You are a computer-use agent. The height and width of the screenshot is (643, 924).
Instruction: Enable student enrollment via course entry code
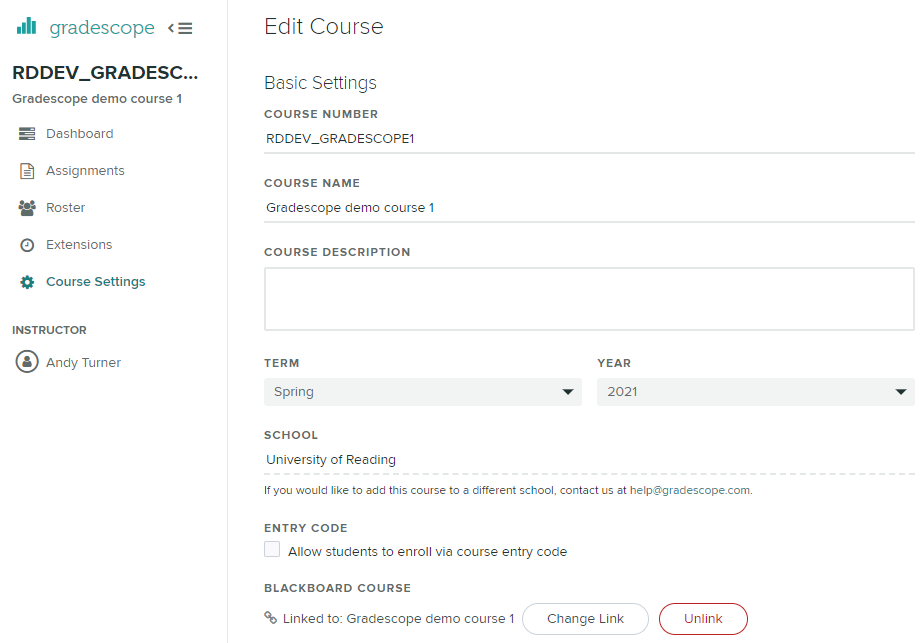[x=272, y=550]
